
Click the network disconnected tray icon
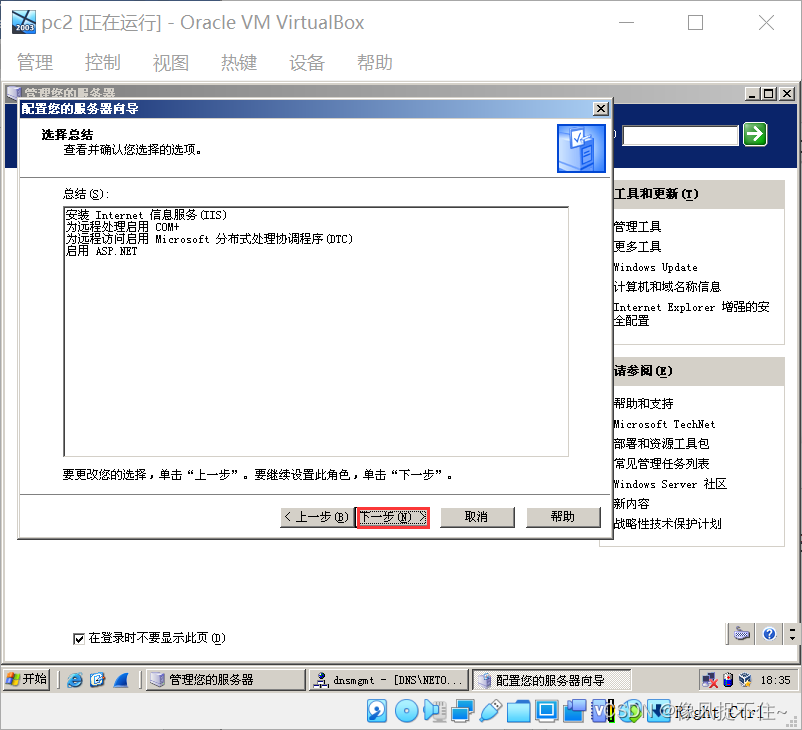[x=710, y=680]
